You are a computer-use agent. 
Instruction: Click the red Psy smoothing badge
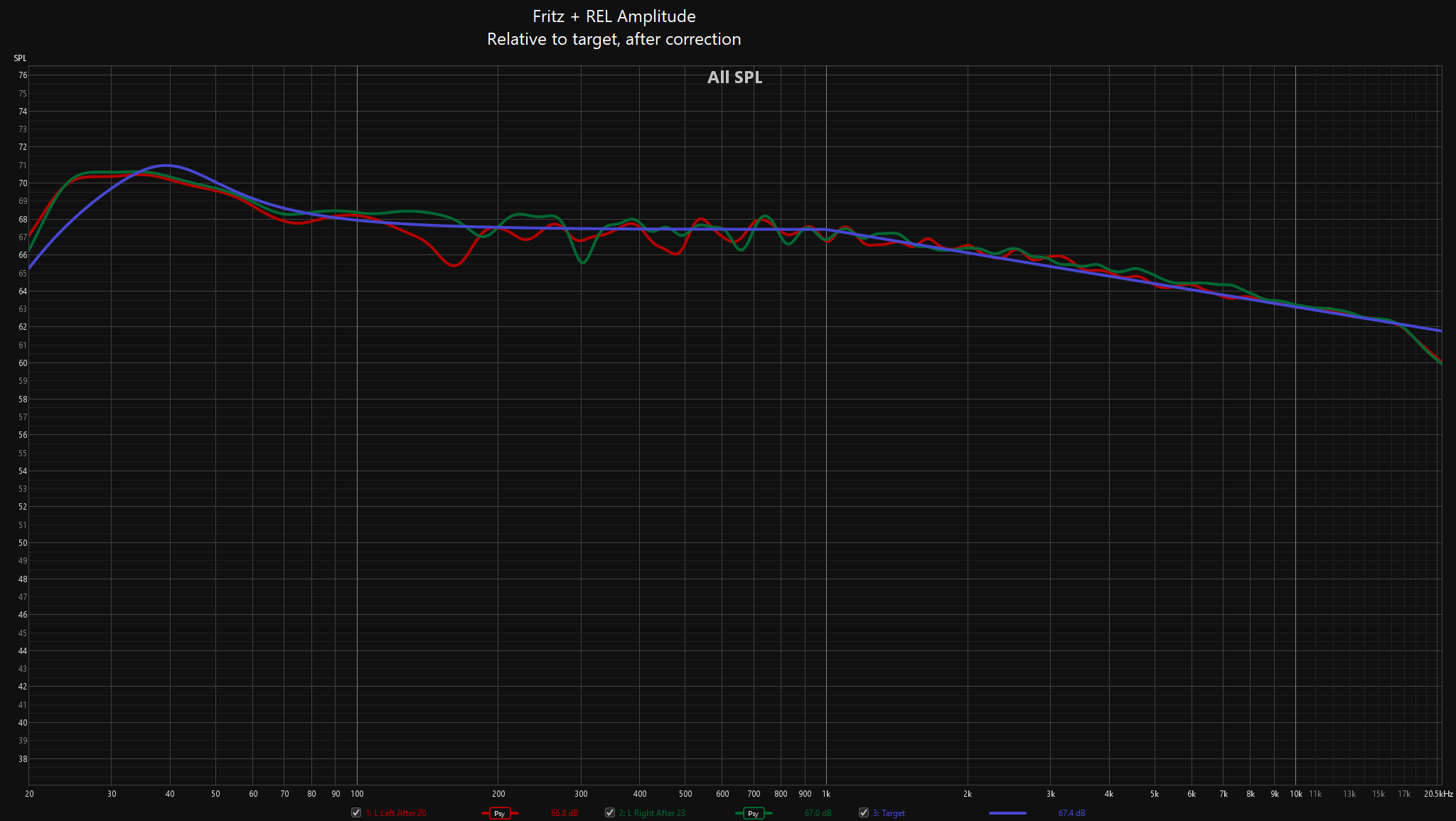[500, 813]
